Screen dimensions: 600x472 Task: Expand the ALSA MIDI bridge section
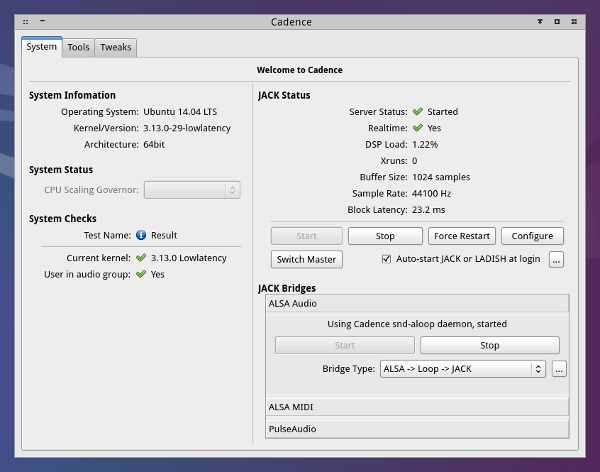(417, 407)
